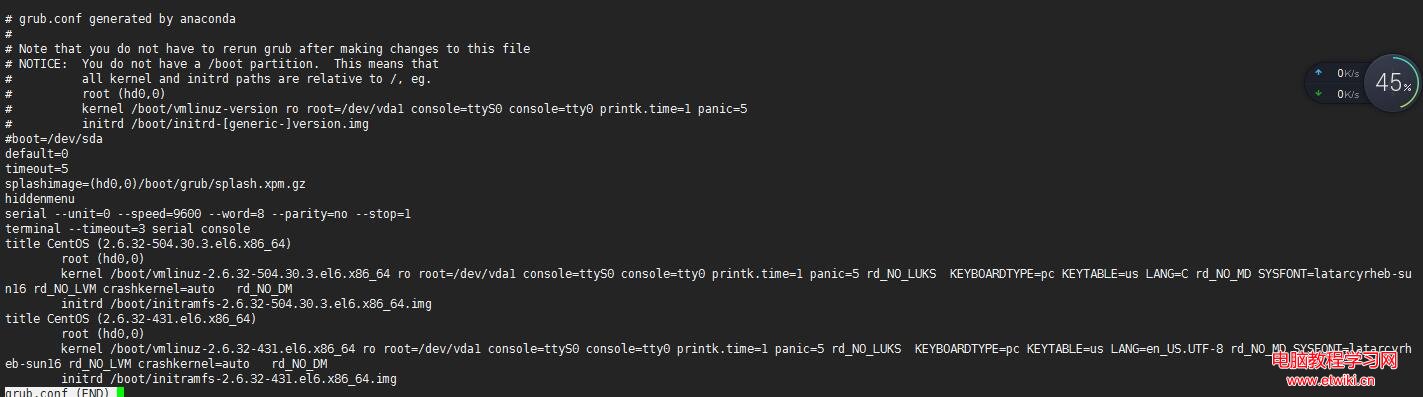
Task: Open the 45% usage circle indicator
Action: (1393, 83)
